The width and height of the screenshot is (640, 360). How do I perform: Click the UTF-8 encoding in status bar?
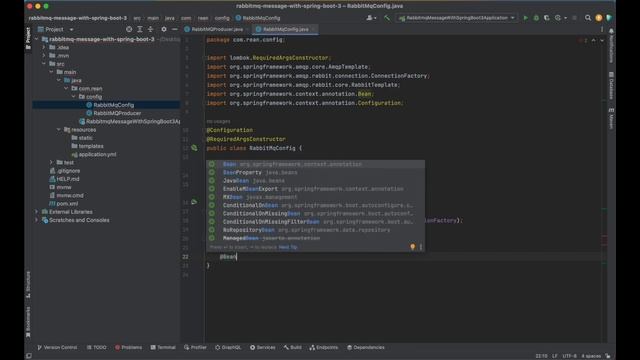coord(569,356)
